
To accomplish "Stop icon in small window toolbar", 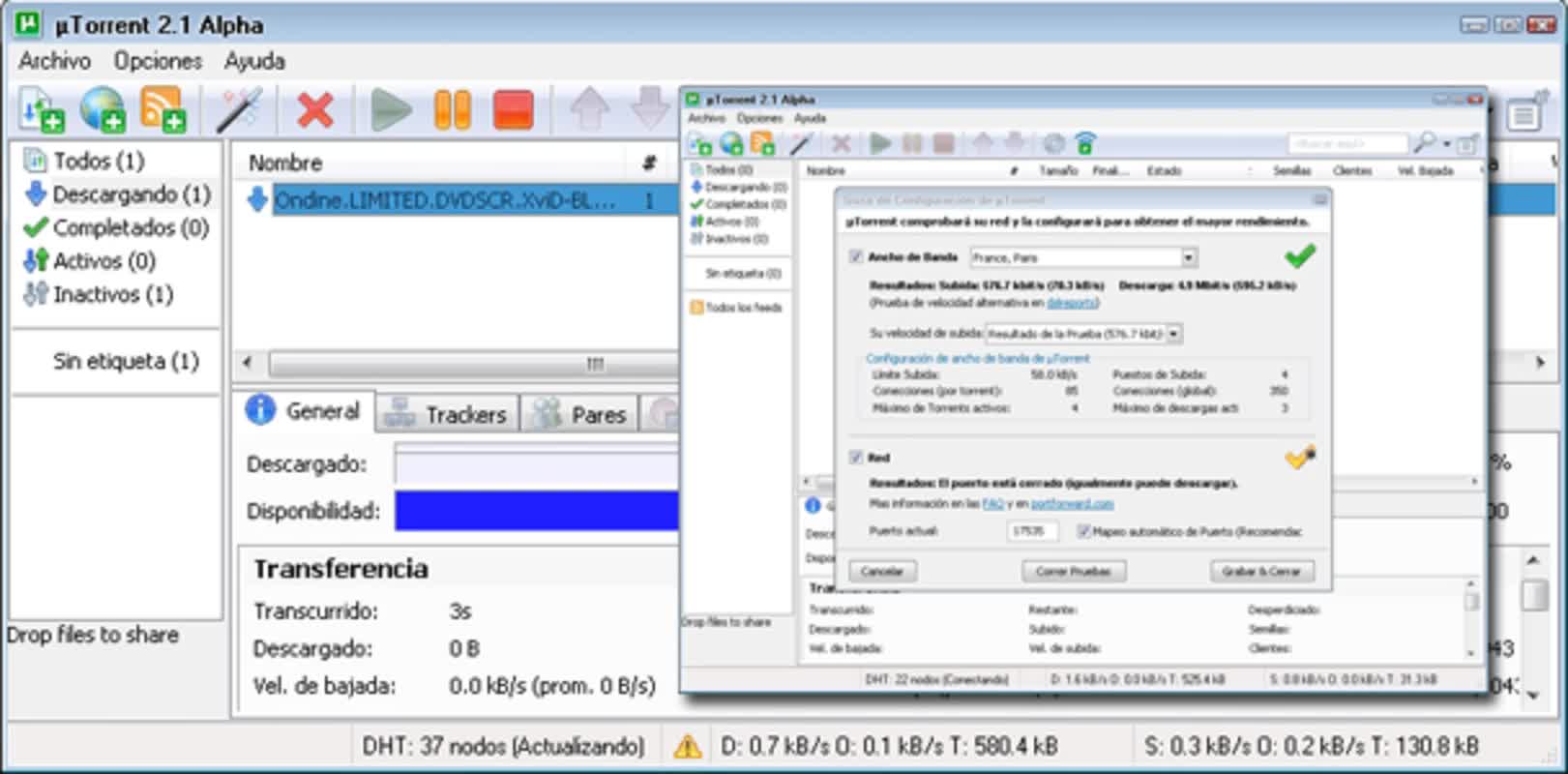I will point(943,144).
